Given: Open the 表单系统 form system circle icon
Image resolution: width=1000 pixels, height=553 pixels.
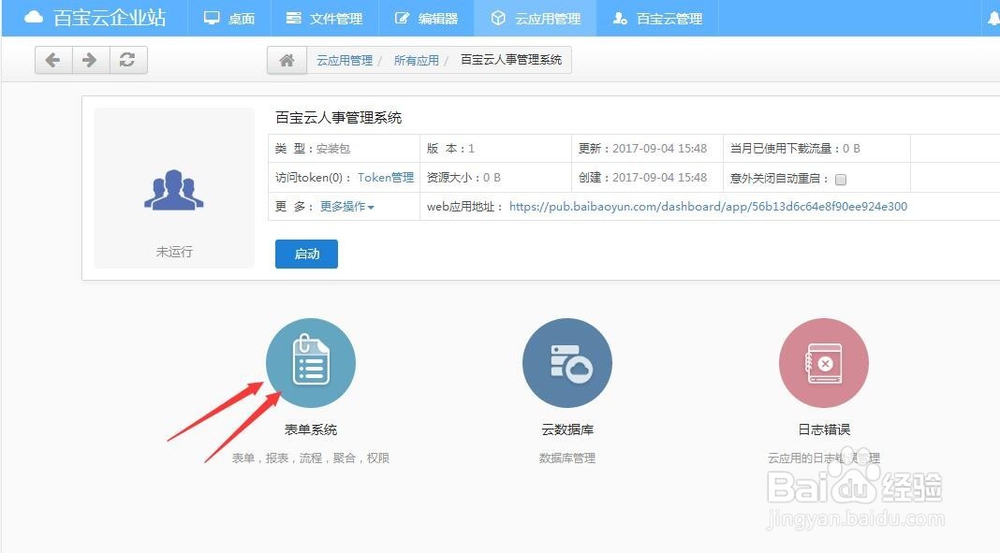Looking at the screenshot, I should 311,363.
